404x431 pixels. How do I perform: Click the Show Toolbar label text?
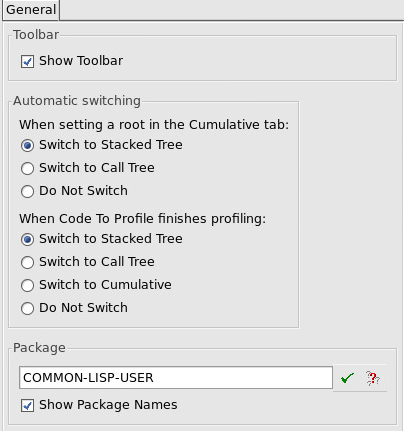click(81, 61)
